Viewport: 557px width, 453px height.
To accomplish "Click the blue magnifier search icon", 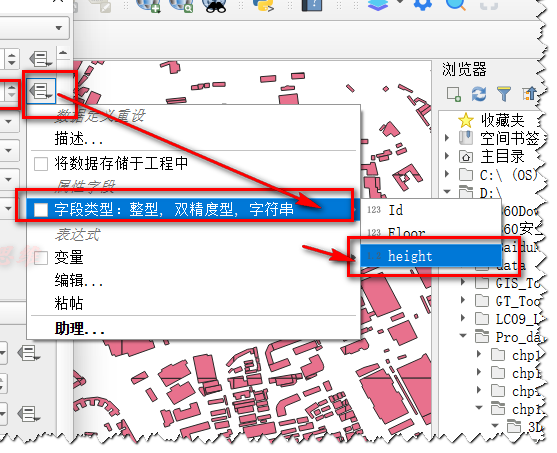I will (456, 5).
